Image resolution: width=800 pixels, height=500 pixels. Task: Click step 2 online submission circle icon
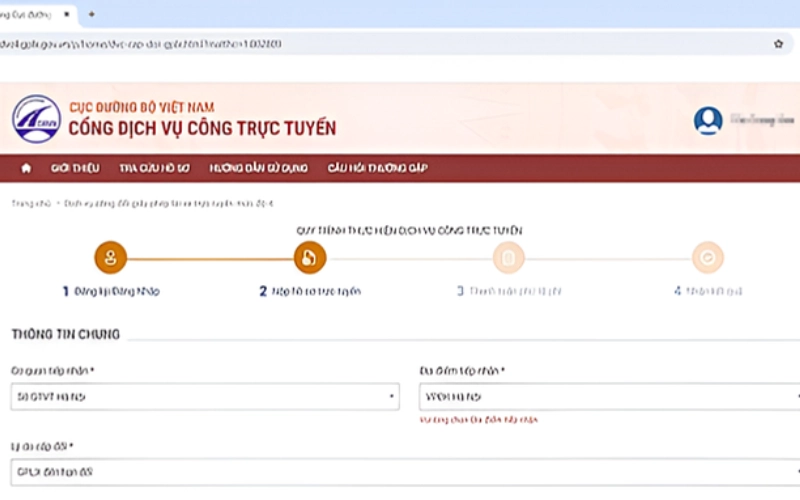tap(310, 258)
